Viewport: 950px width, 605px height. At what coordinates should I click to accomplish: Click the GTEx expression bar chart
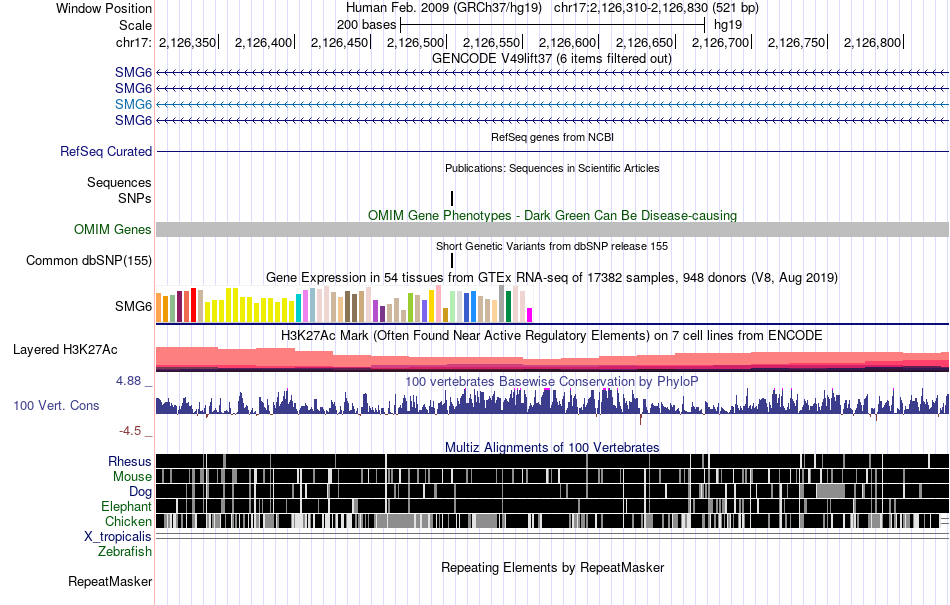[x=344, y=304]
